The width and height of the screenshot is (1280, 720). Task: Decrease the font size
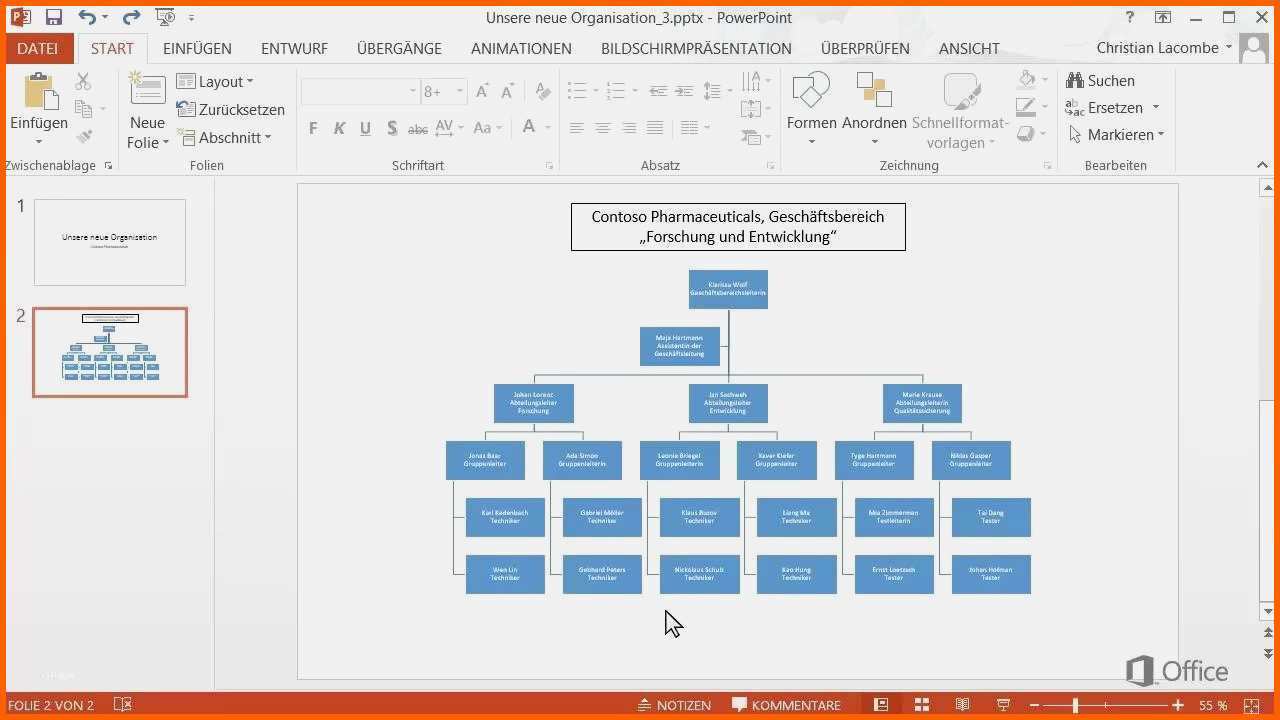point(509,91)
